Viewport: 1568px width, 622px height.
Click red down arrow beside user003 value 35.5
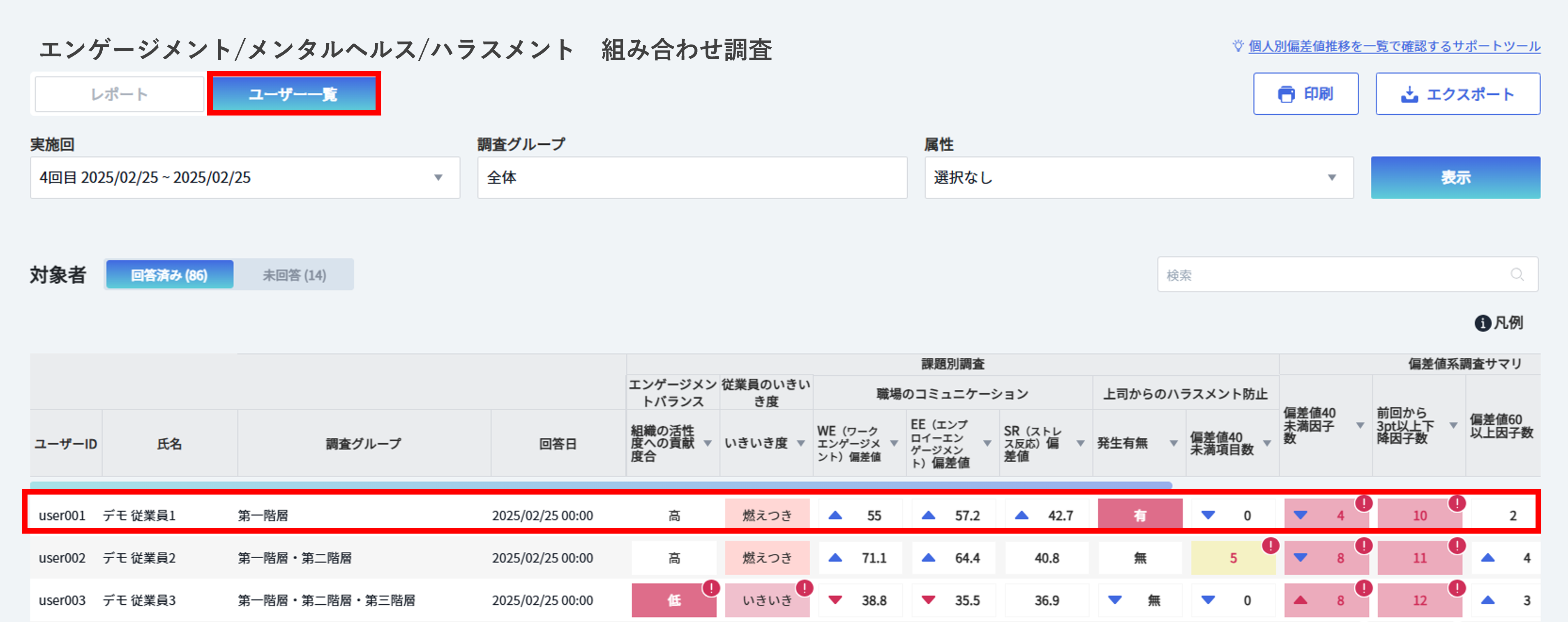[928, 600]
